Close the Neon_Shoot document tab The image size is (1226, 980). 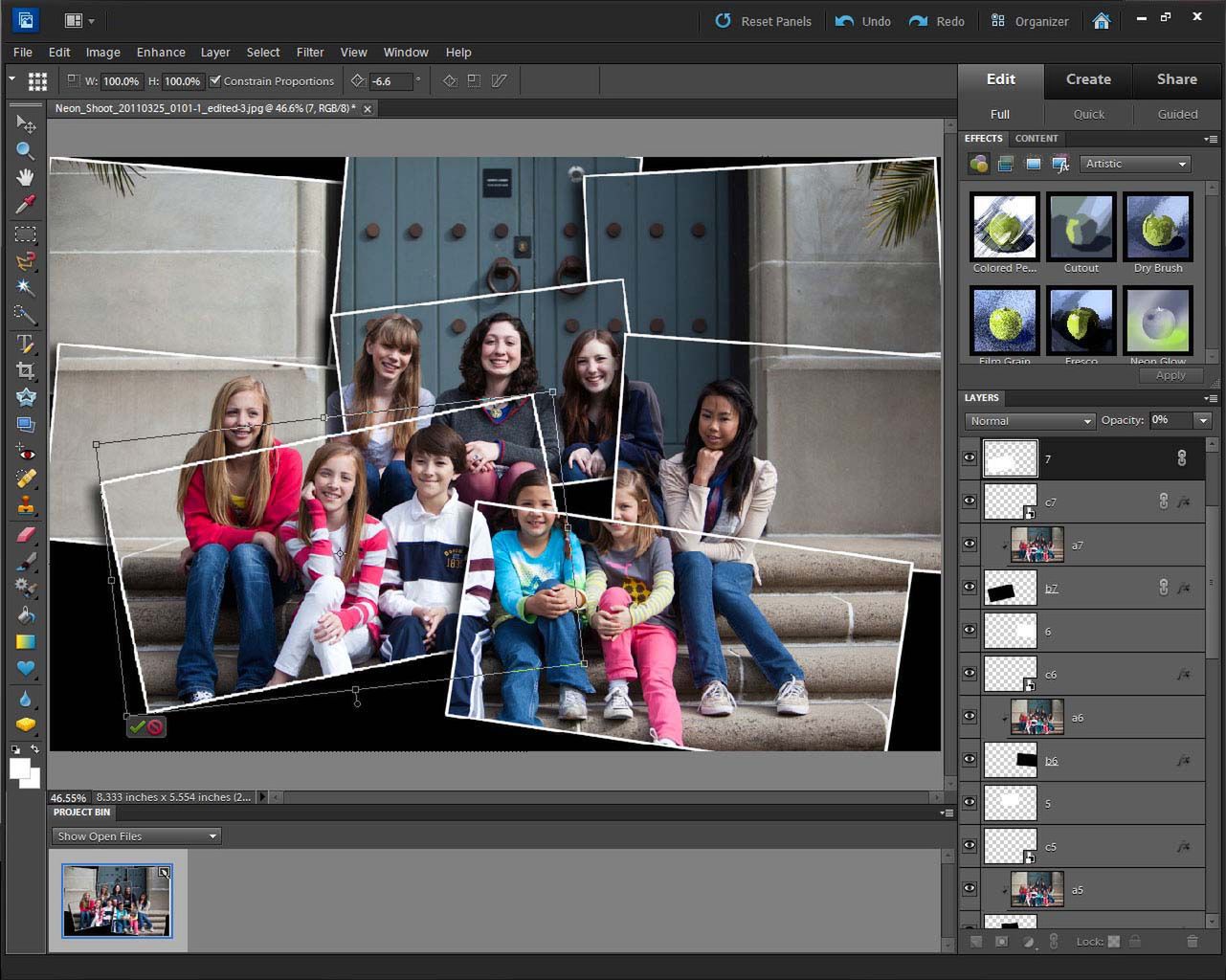pyautogui.click(x=367, y=109)
